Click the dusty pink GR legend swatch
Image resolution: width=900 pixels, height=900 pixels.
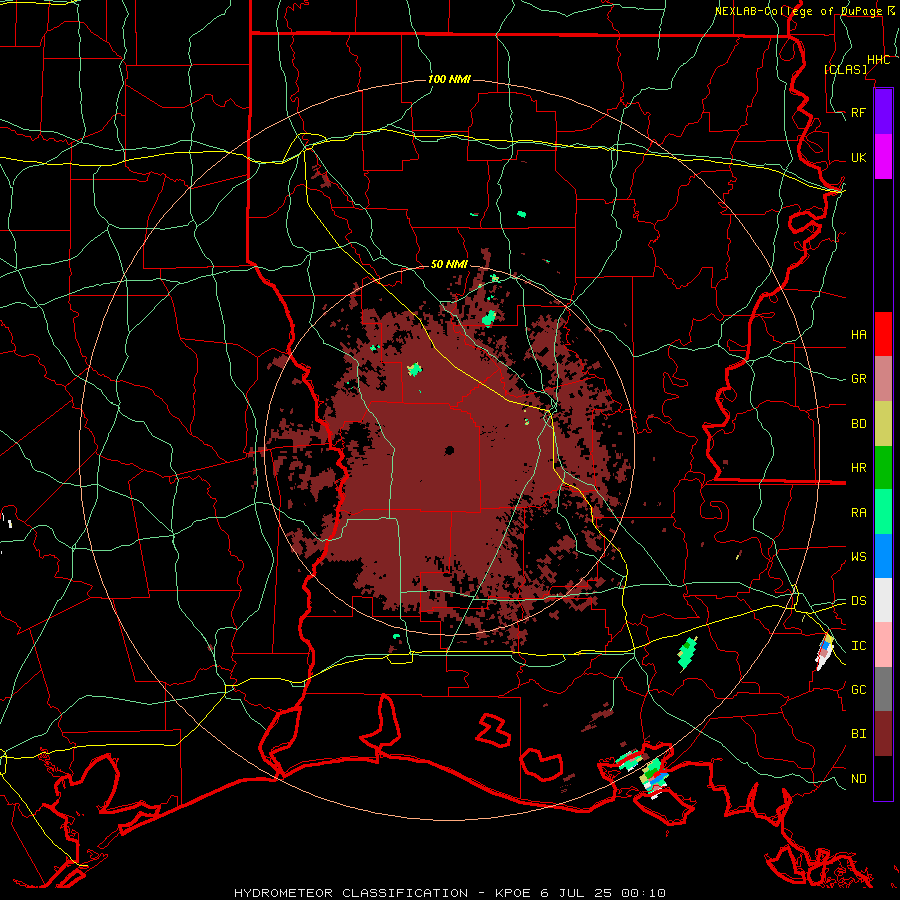click(883, 379)
